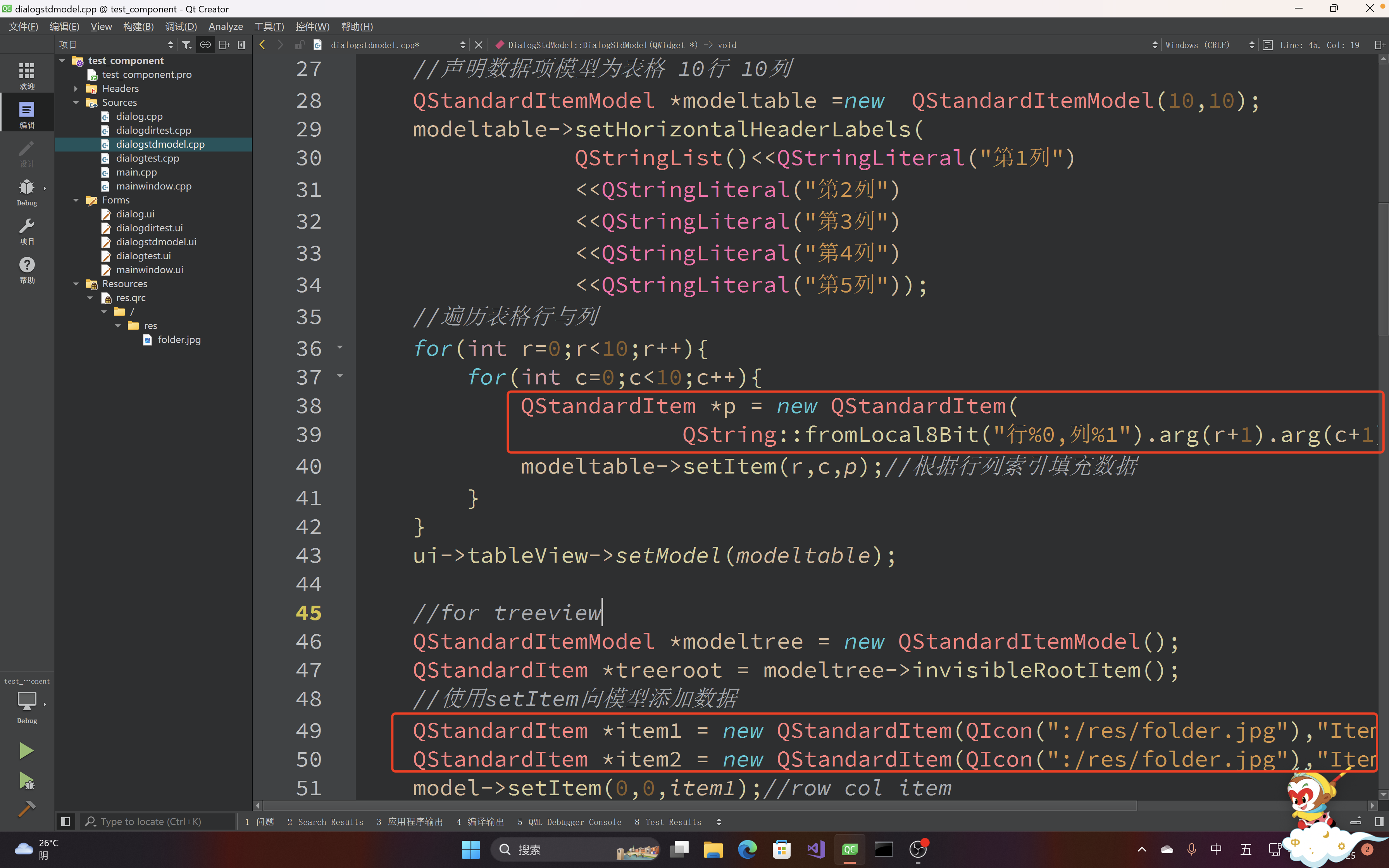Toggle right sidebar visibility button
Screen dimensions: 1389x868
point(1379,821)
